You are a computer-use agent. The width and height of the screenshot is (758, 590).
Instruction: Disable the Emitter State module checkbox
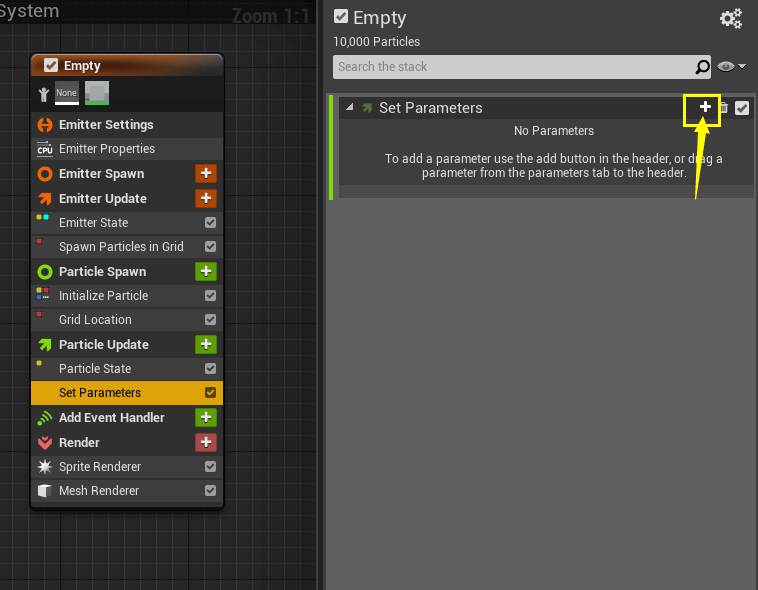point(210,222)
